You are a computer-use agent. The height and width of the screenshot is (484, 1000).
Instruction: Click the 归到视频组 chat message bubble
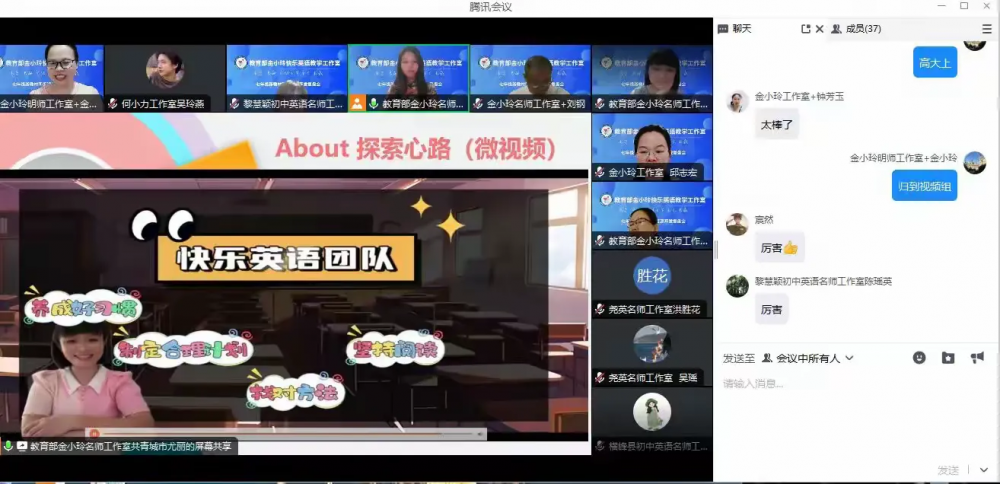tap(924, 185)
